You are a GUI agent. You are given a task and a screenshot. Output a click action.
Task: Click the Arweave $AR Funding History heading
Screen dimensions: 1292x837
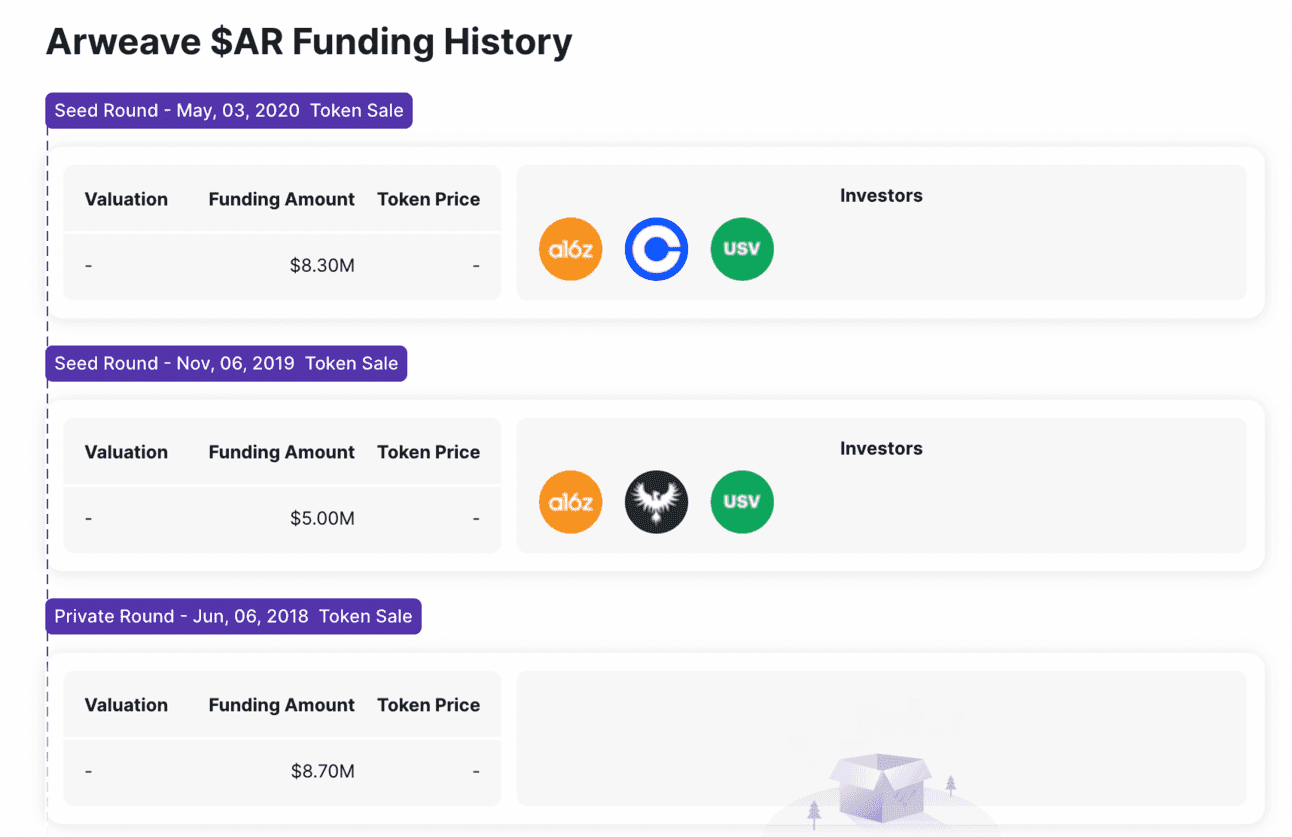coord(309,42)
